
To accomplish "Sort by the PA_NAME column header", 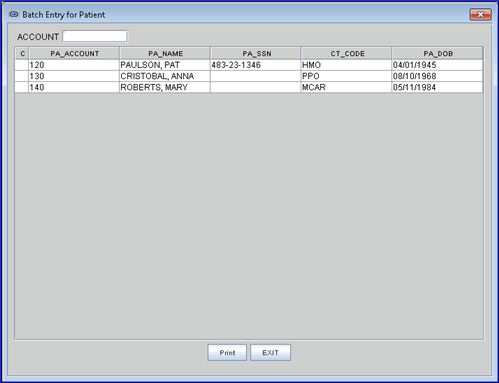I will pyautogui.click(x=165, y=53).
